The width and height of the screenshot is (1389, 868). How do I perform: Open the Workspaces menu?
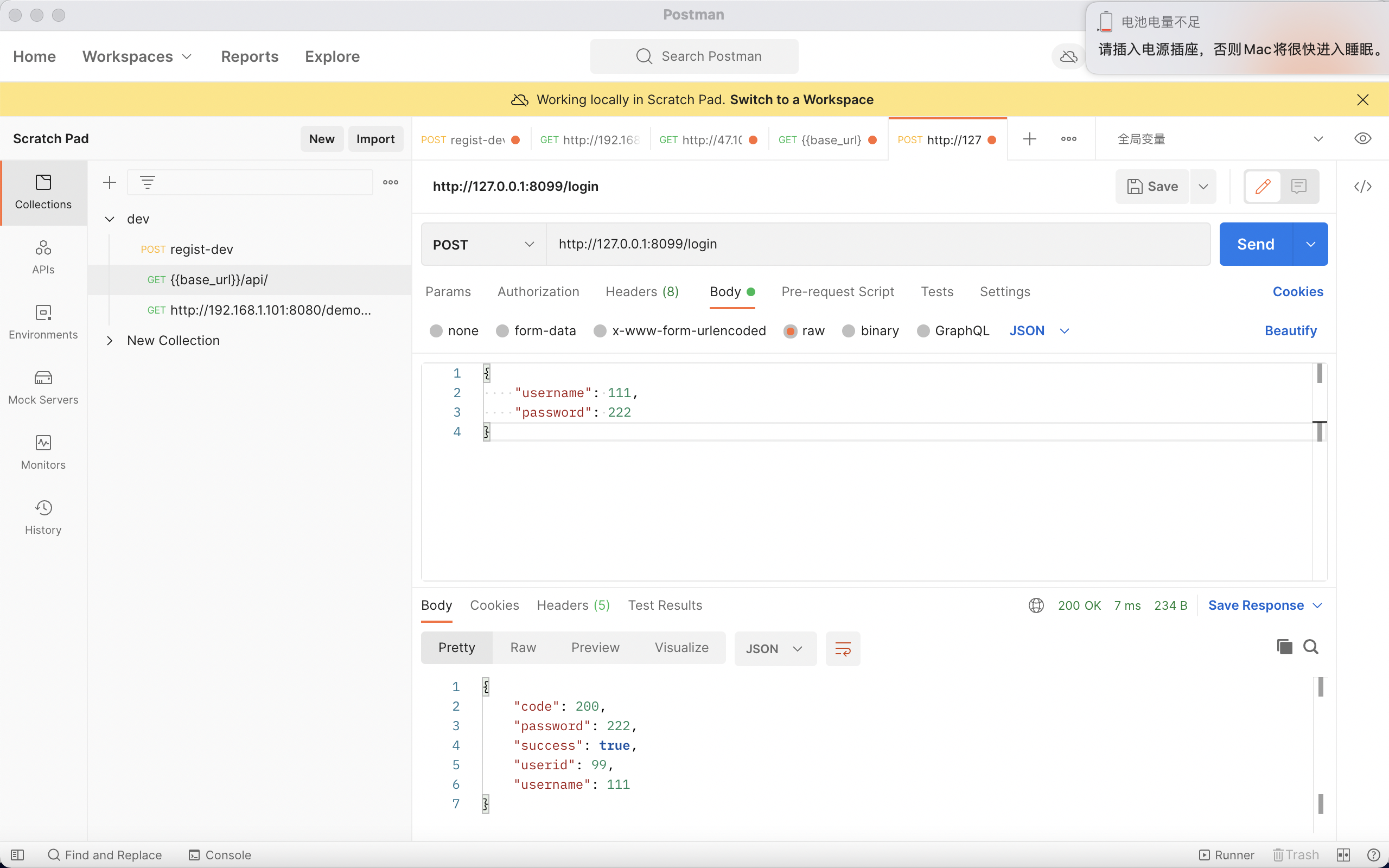137,56
